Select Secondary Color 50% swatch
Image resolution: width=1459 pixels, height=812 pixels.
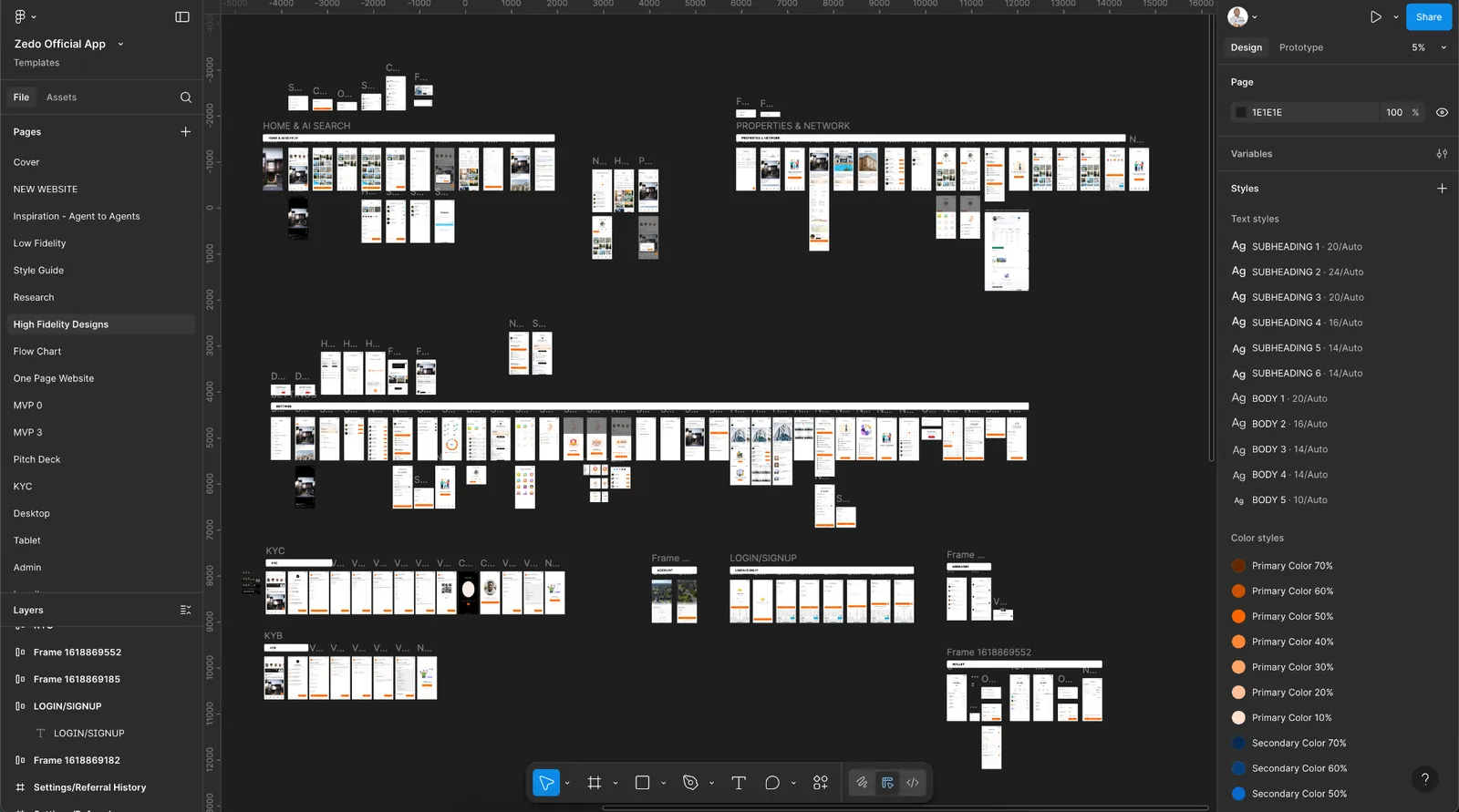[x=1238, y=794]
